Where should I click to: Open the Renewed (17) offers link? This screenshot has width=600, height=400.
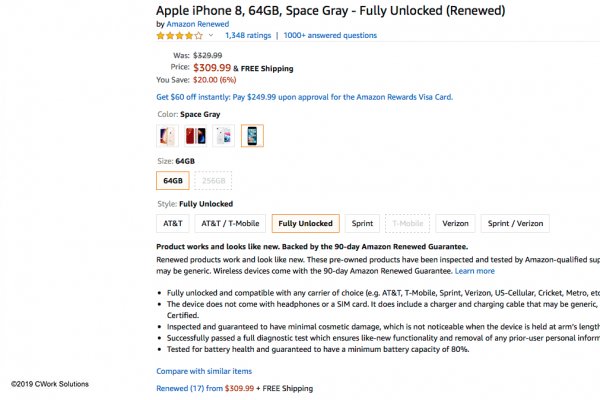point(190,388)
